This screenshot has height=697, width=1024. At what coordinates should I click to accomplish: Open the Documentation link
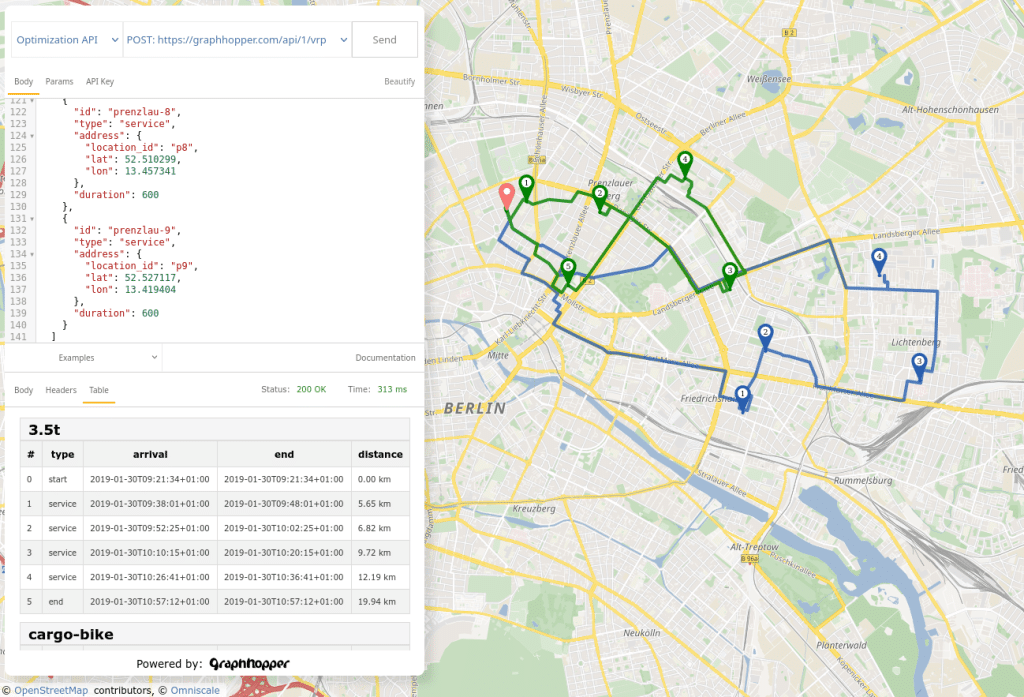point(385,357)
